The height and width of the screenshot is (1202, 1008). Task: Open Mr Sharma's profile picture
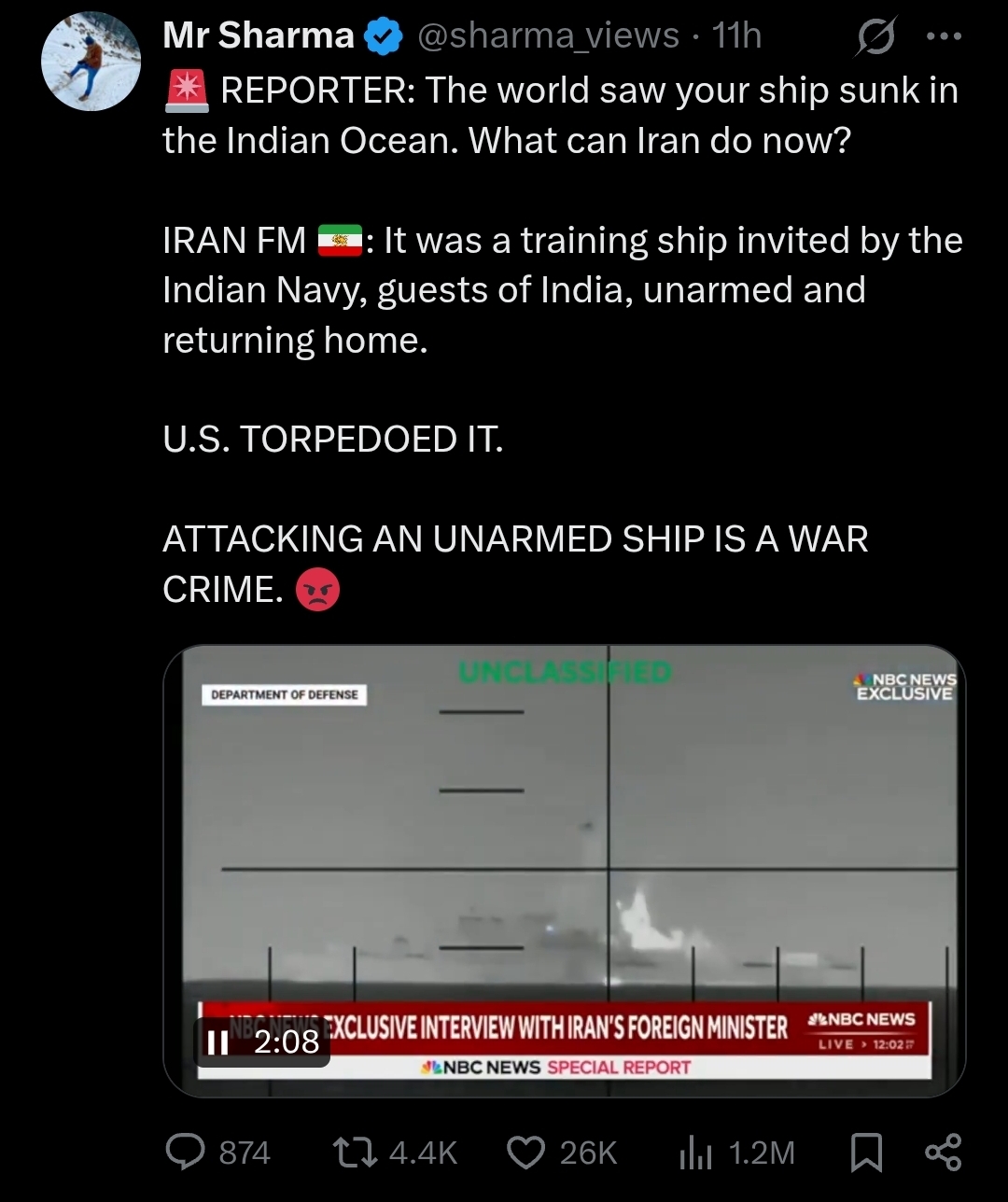point(91,62)
